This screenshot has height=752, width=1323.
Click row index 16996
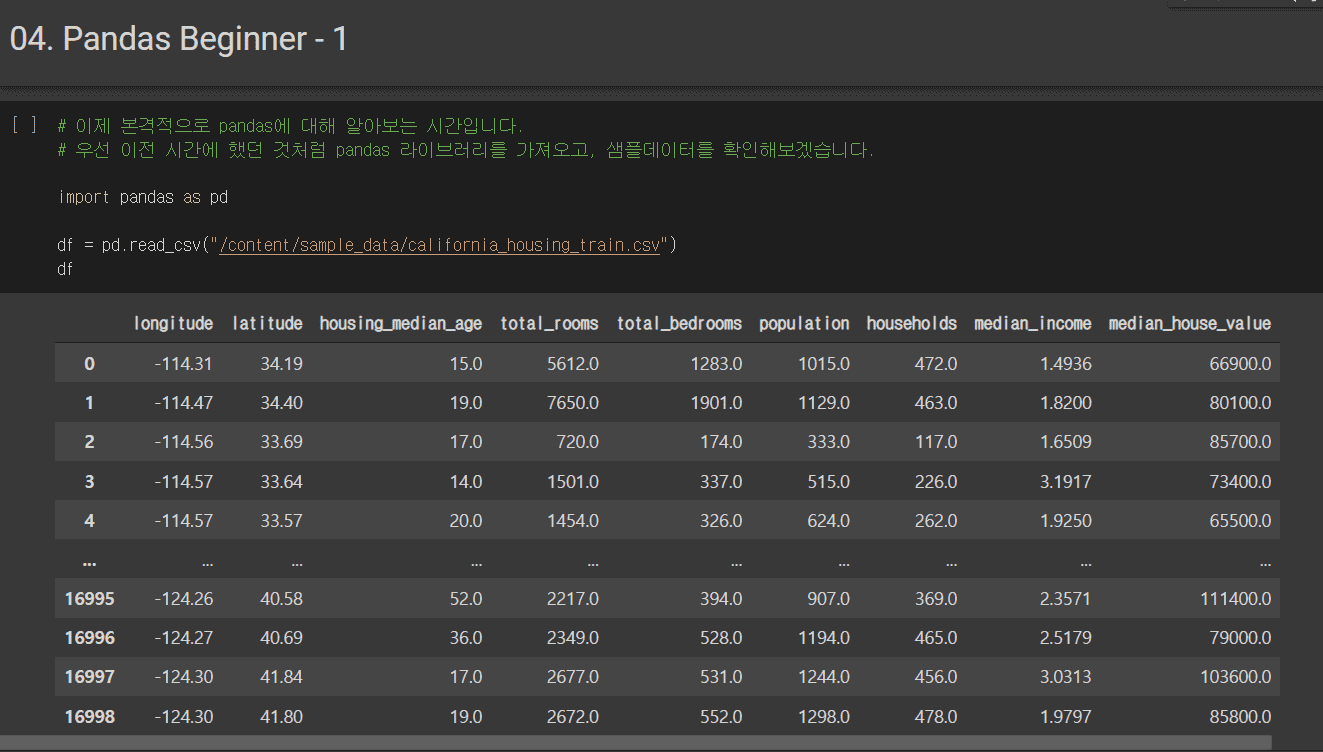pyautogui.click(x=89, y=638)
